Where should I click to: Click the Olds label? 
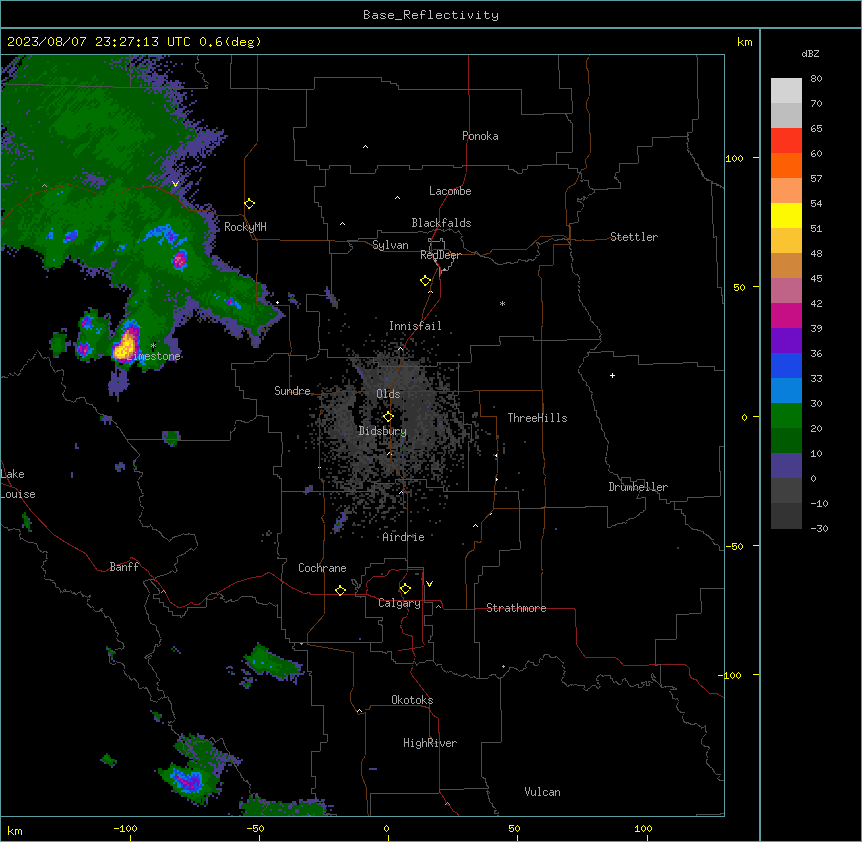[x=388, y=394]
